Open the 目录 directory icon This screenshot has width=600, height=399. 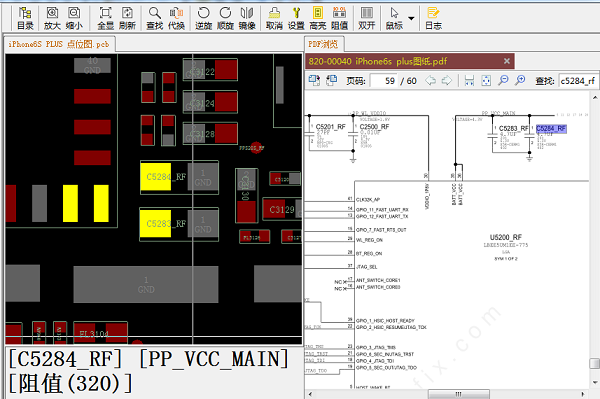(x=25, y=18)
